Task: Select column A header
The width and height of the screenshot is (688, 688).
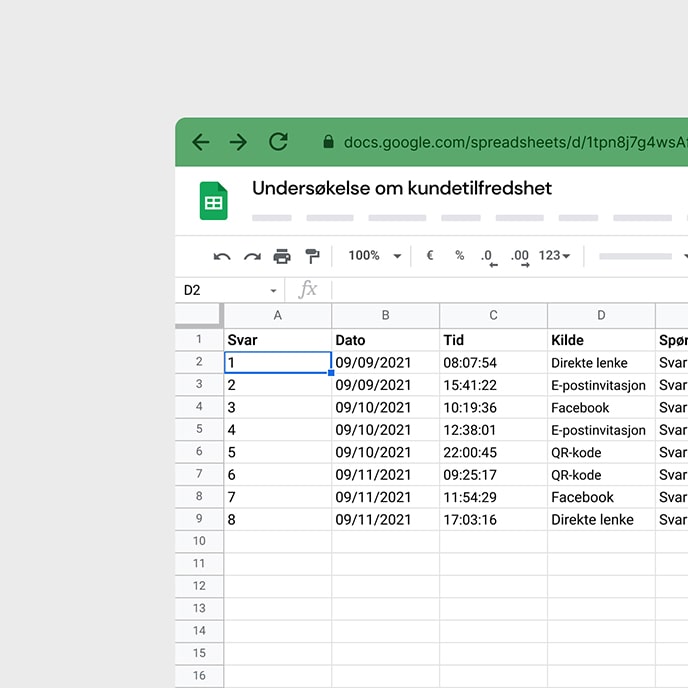Action: (278, 315)
